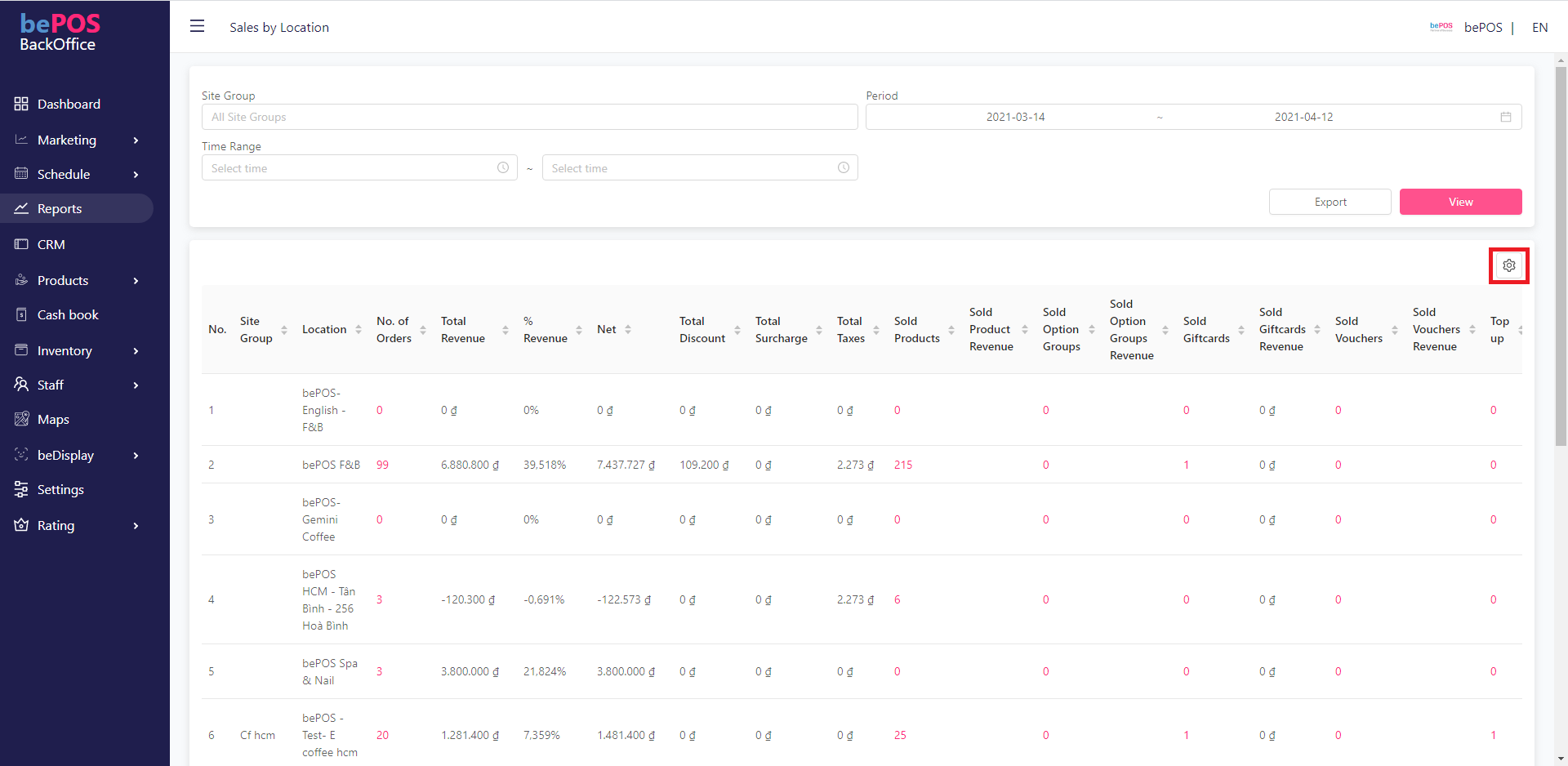Viewport: 1568px width, 766px height.
Task: Toggle the hamburger sidebar menu
Action: [x=197, y=26]
